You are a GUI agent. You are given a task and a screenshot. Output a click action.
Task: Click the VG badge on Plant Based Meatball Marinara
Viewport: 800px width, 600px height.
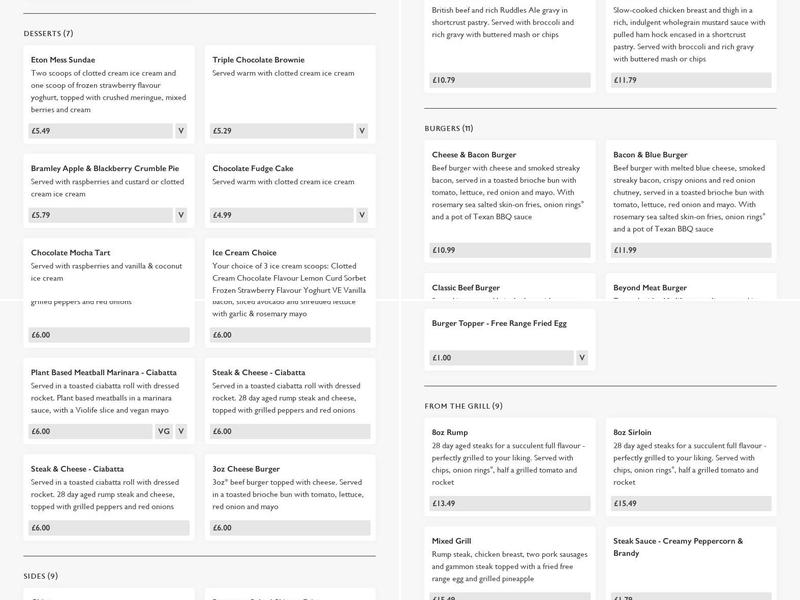point(164,431)
